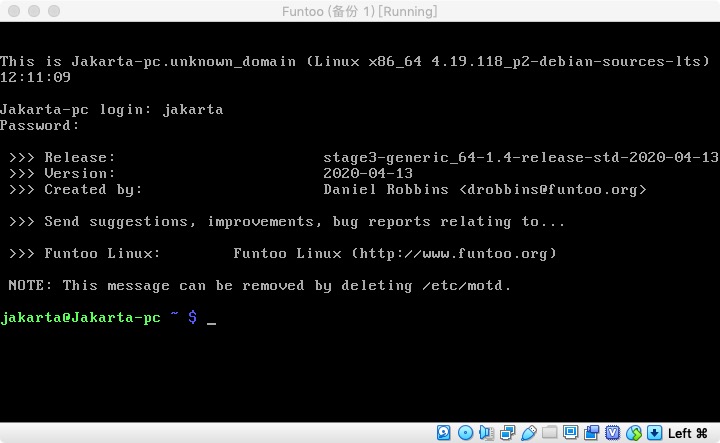This screenshot has height=443, width=720.
Task: Click the 'Version:' label
Action: 80,174
